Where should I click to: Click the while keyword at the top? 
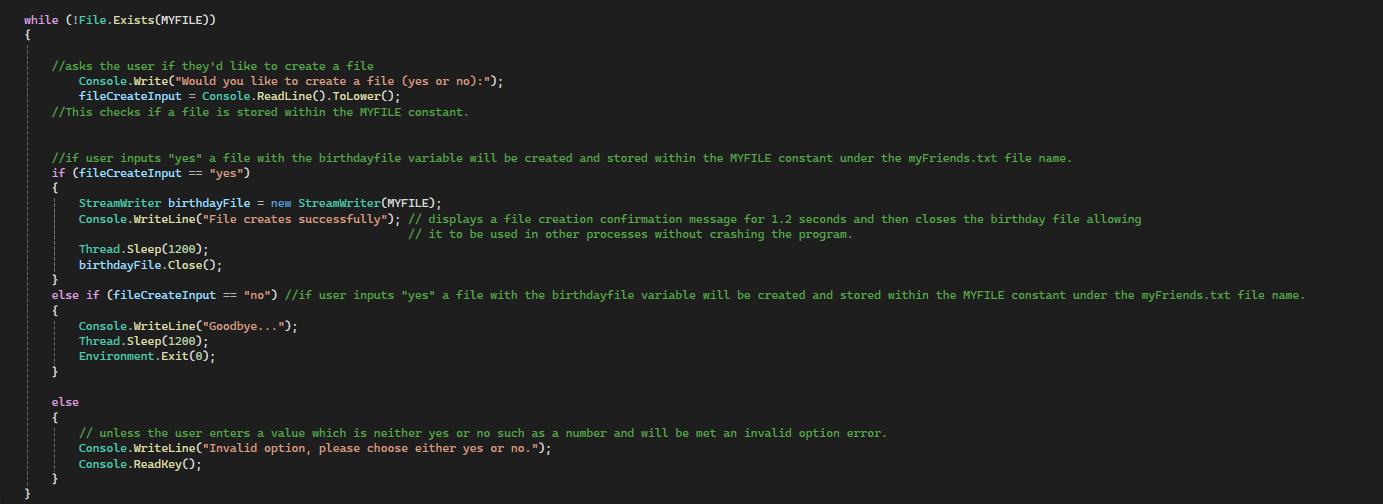(41, 19)
